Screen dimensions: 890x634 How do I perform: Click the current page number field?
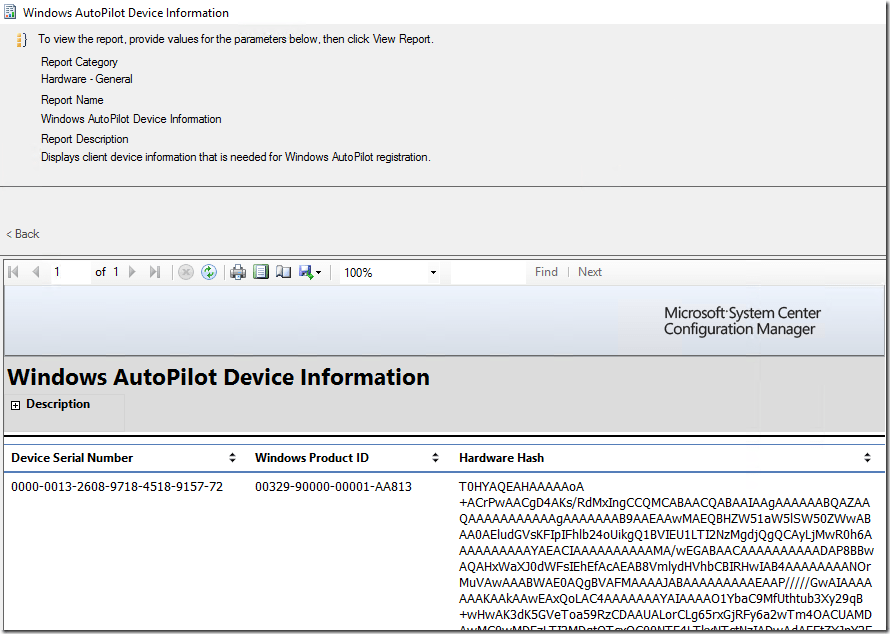click(x=70, y=272)
